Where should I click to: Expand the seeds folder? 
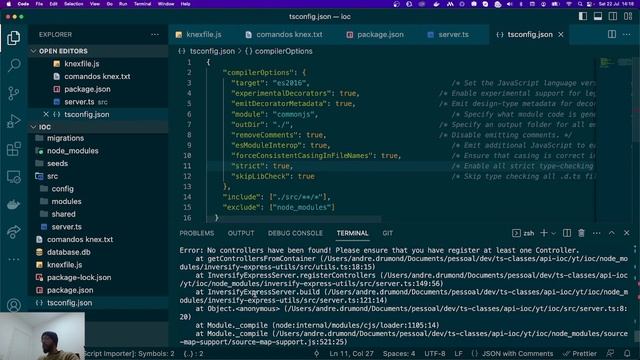(x=57, y=164)
